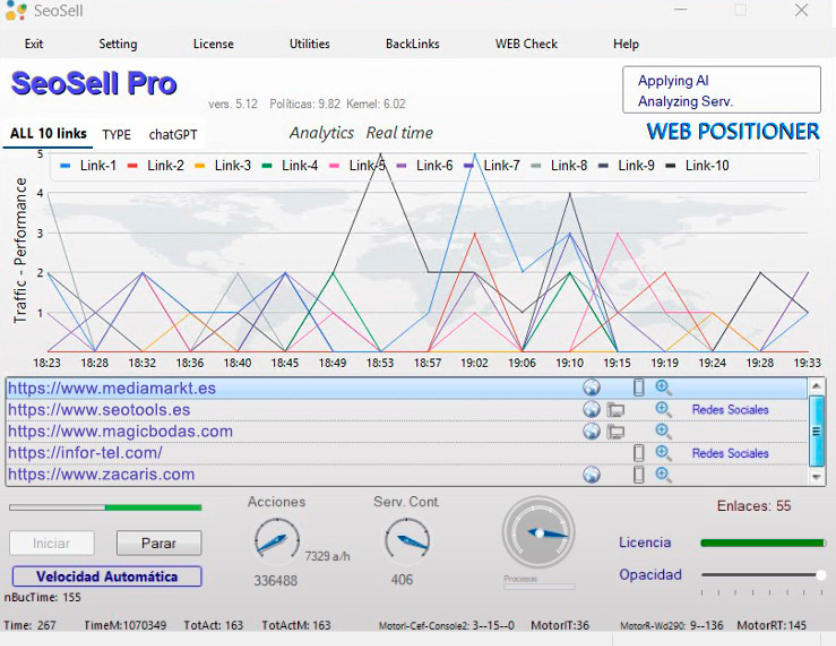Click the magnifier icon in infor-tel.com row
This screenshot has width=836, height=646.
(x=663, y=453)
